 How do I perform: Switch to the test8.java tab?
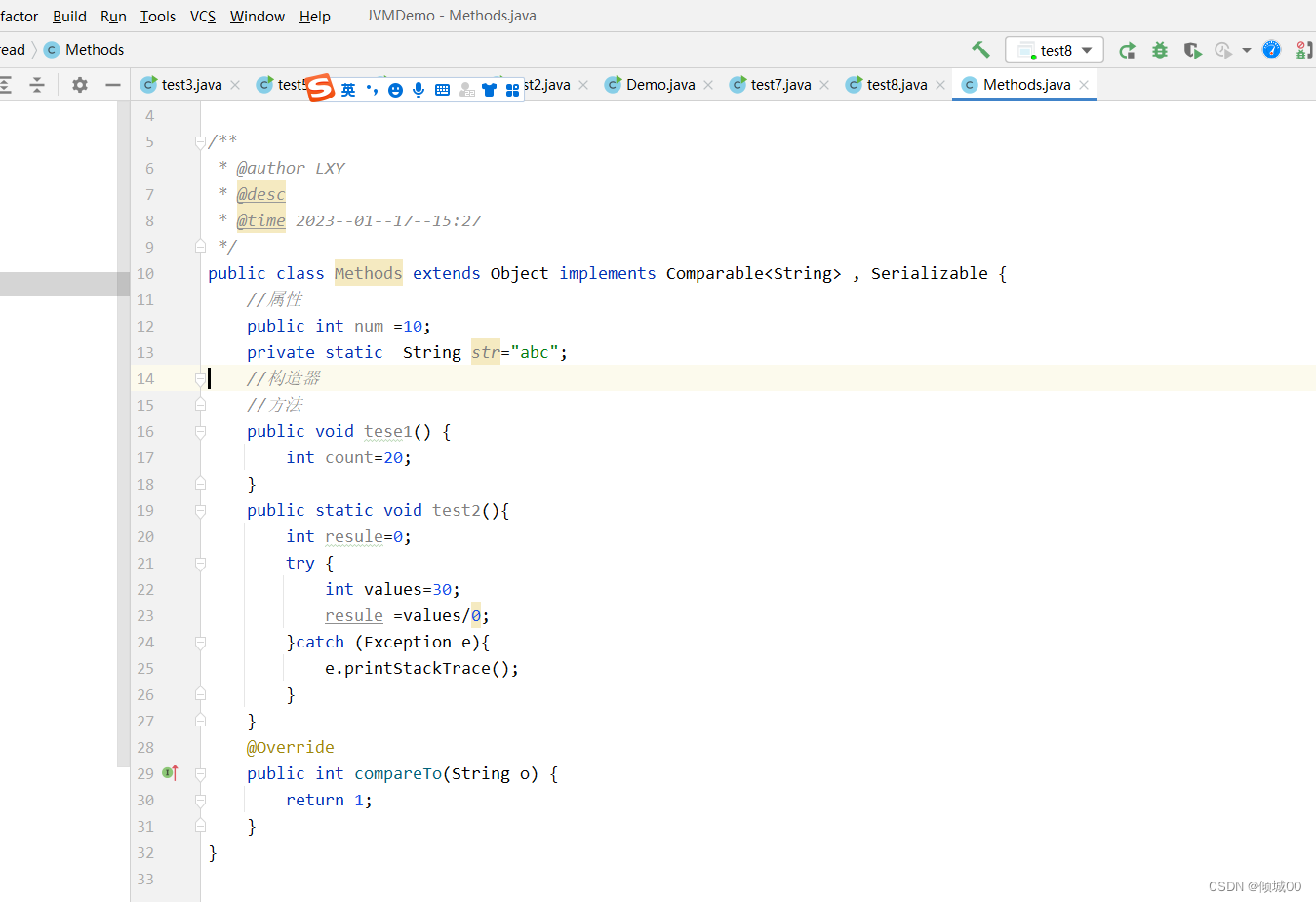tap(897, 85)
